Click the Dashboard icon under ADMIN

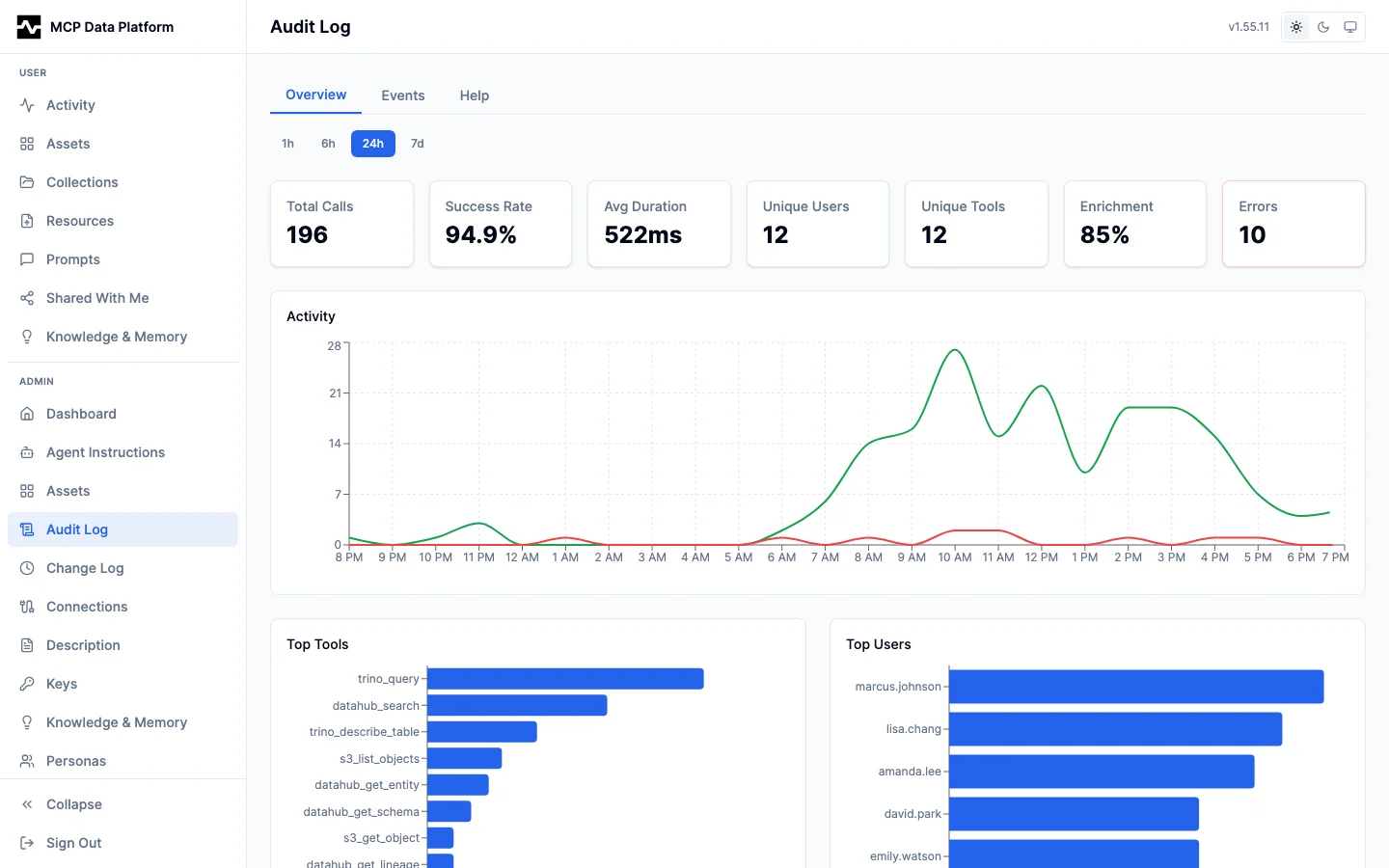[x=27, y=414]
